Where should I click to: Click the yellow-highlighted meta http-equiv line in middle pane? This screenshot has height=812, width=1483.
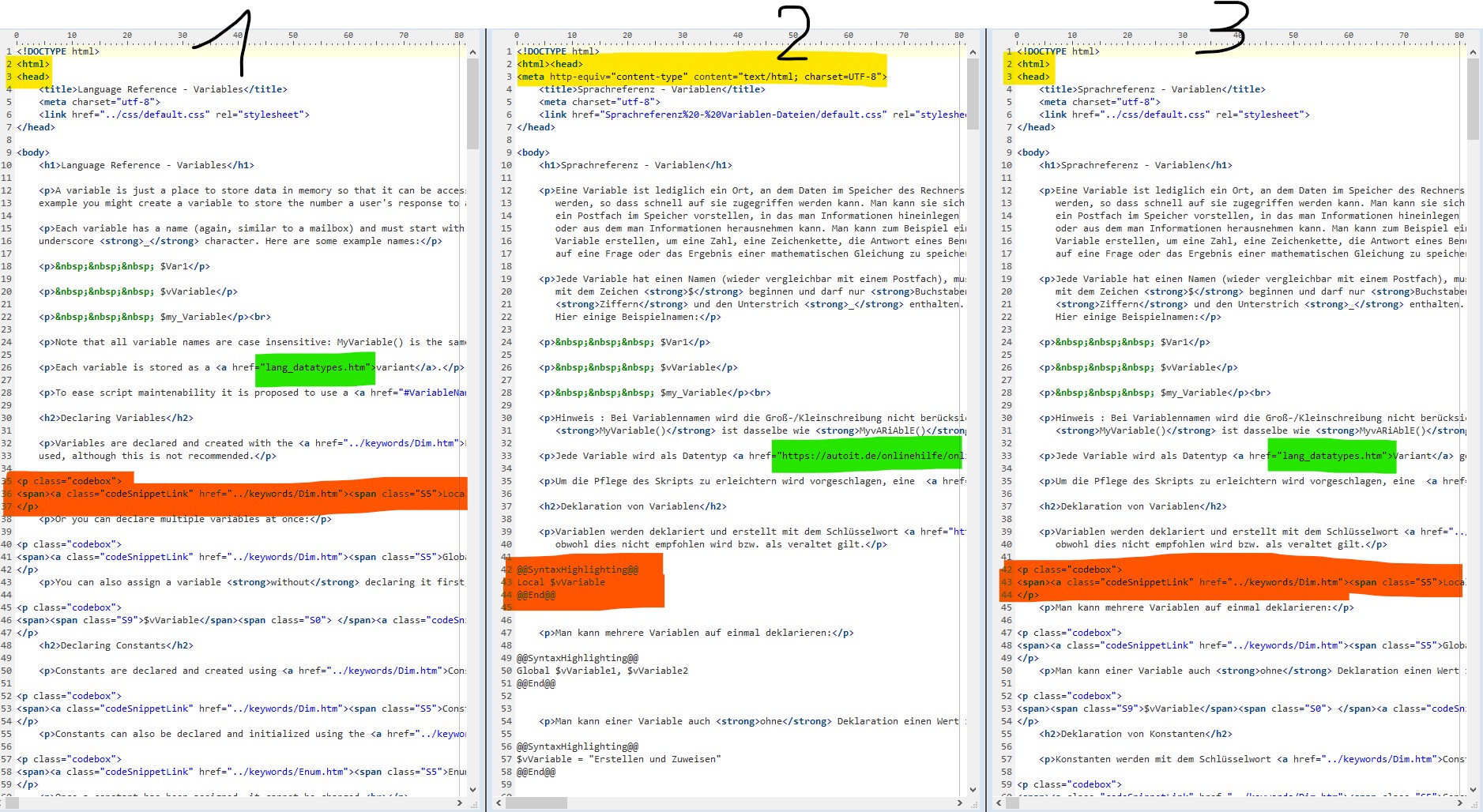point(702,77)
